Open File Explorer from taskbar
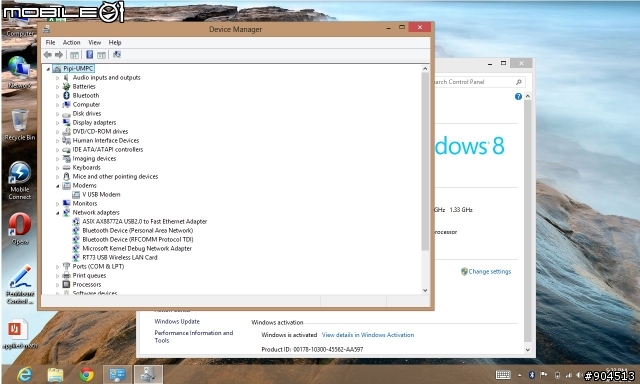 (x=55, y=374)
